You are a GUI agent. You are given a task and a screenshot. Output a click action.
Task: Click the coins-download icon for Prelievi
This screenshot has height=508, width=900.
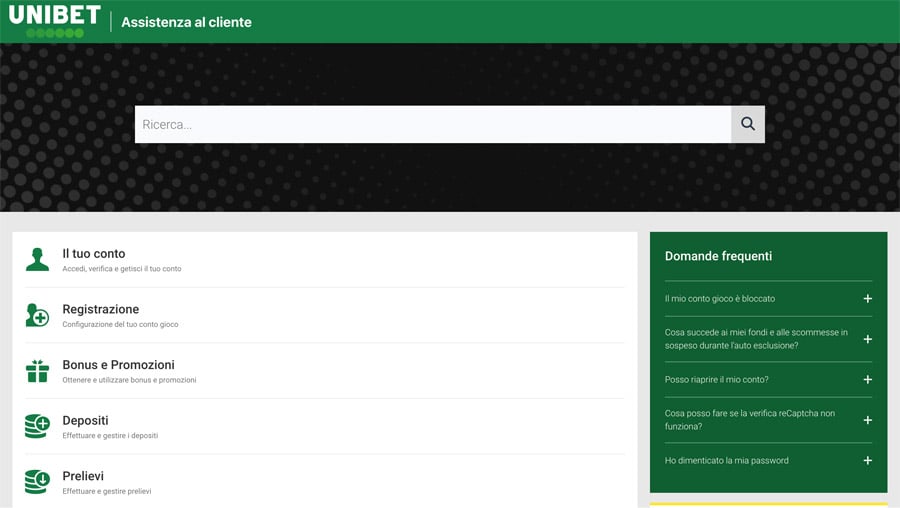pyautogui.click(x=37, y=482)
